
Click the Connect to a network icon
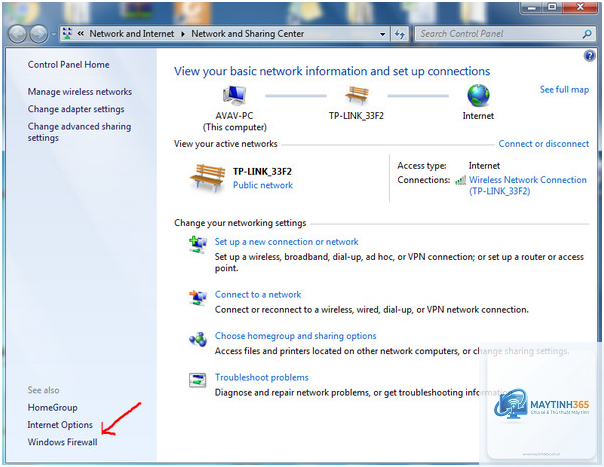coord(198,297)
